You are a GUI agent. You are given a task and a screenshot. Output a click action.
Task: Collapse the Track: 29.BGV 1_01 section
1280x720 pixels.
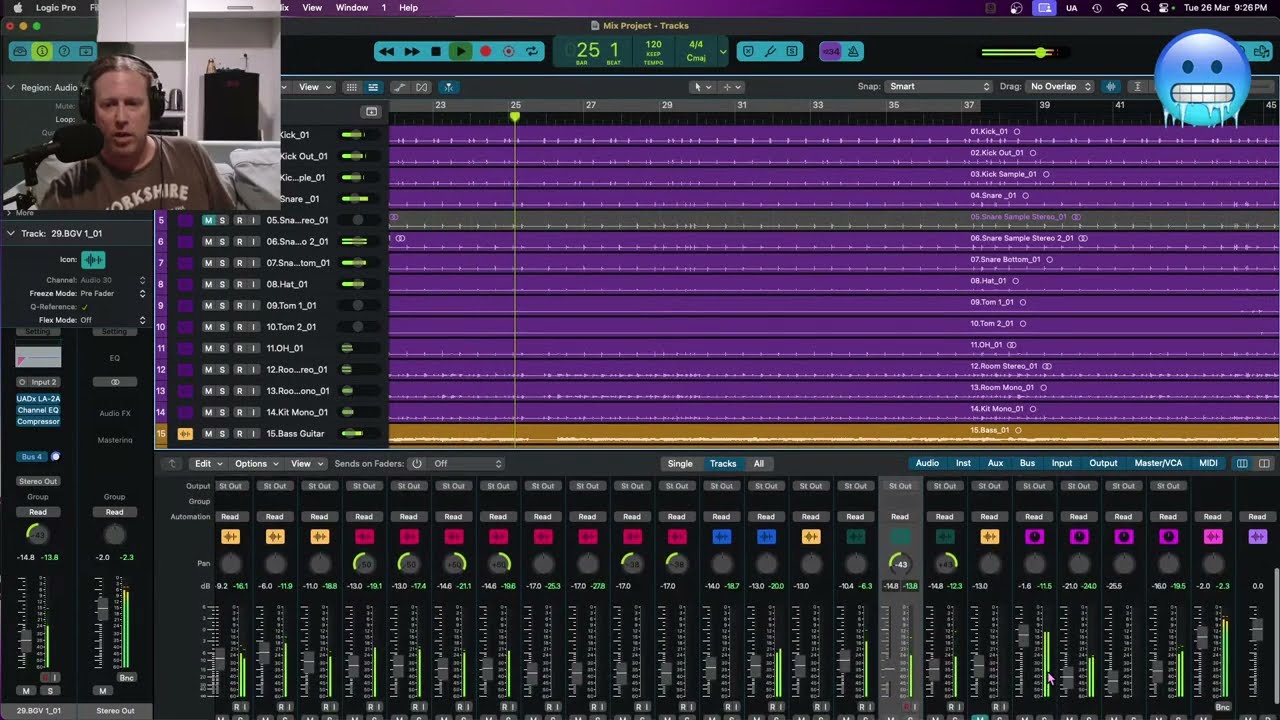[11, 233]
